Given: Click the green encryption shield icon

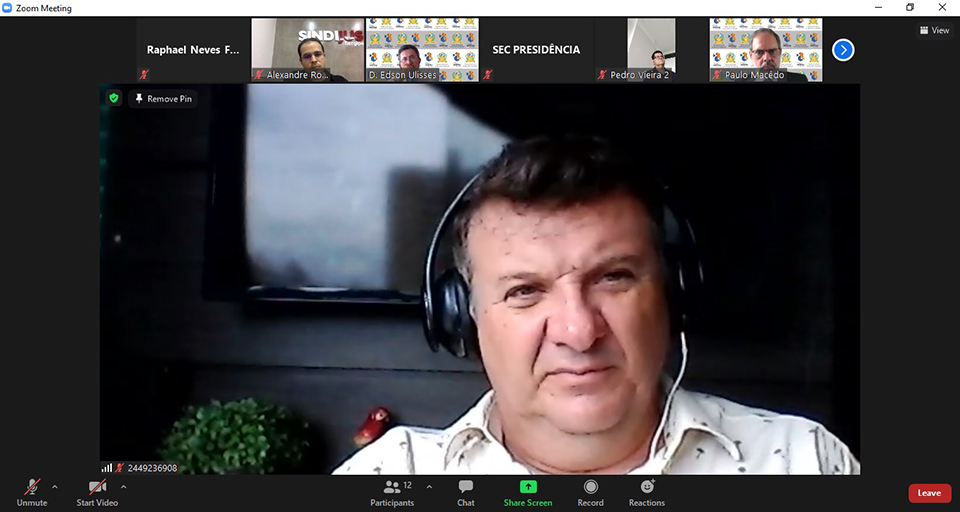Looking at the screenshot, I should [114, 98].
